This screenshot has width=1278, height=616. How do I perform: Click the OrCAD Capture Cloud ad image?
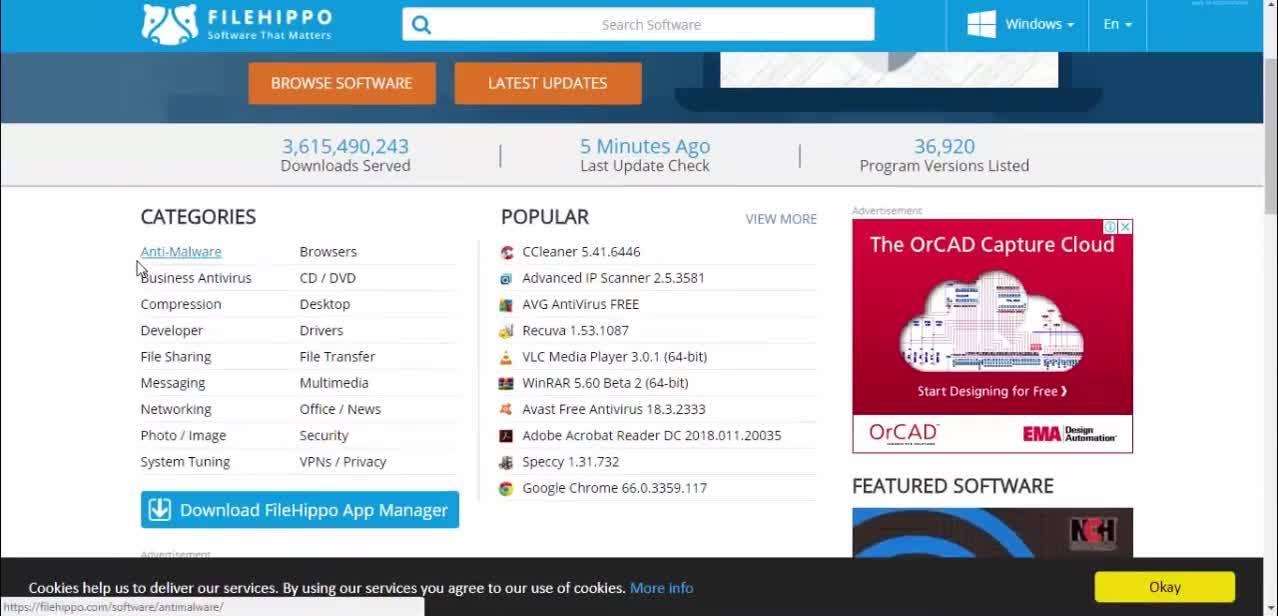click(x=992, y=336)
